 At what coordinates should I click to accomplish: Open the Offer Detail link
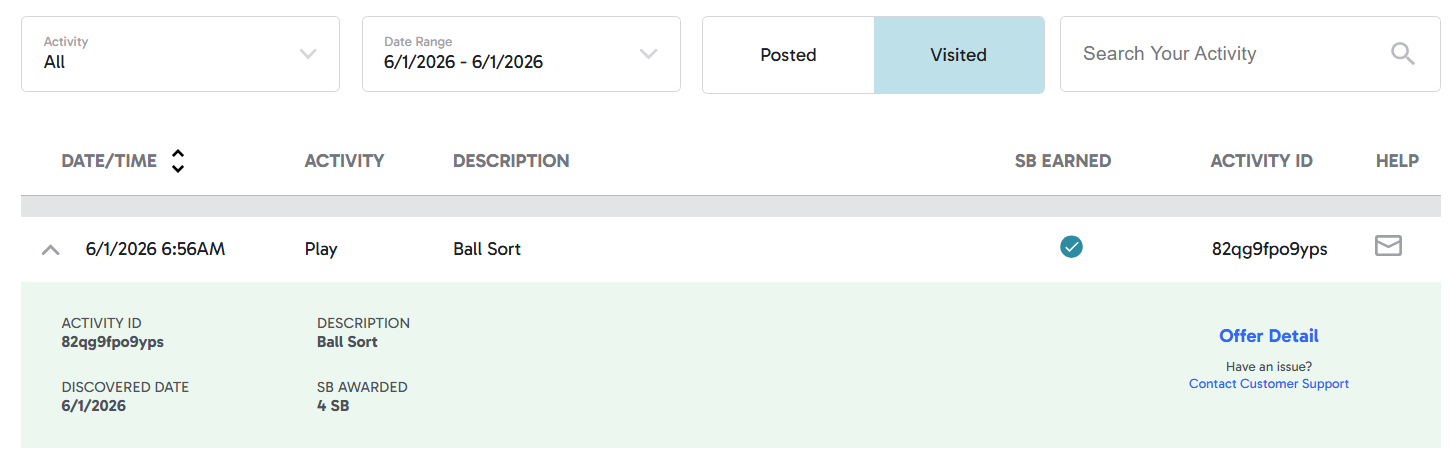pos(1268,336)
